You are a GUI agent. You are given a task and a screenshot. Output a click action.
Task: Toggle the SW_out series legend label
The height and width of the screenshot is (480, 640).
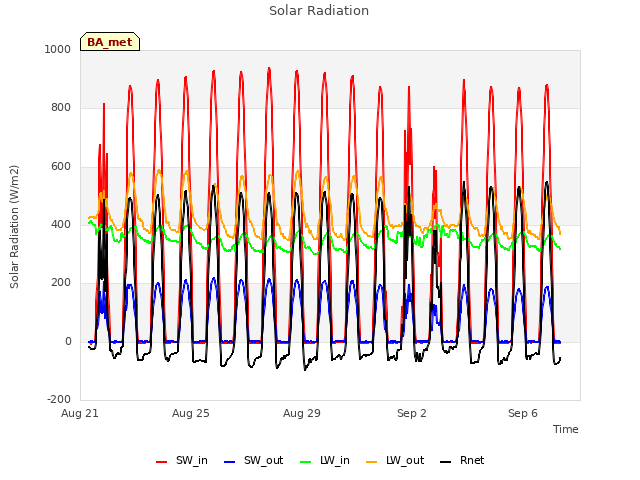[x=264, y=460]
